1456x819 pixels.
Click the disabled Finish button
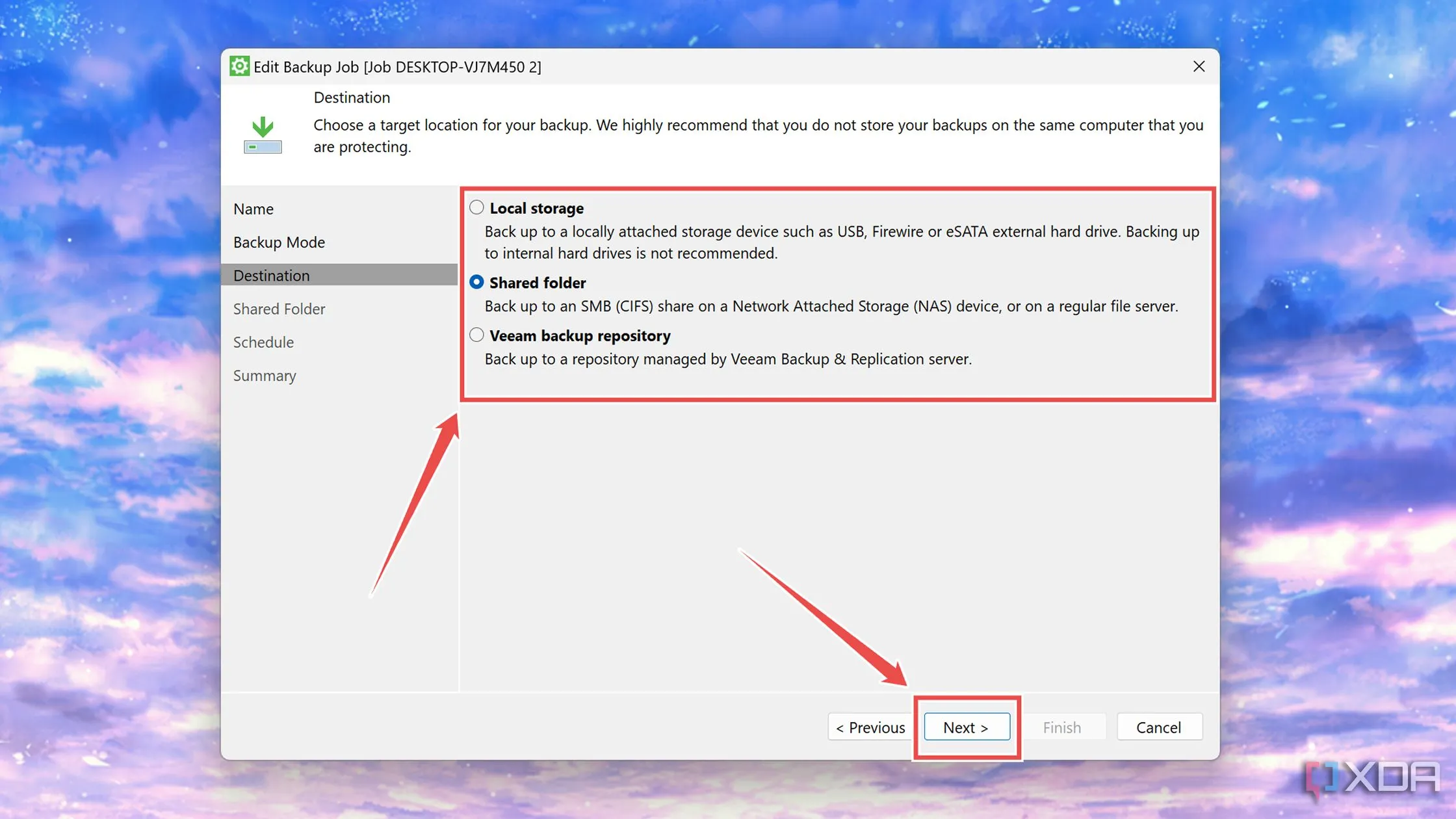[x=1061, y=727]
